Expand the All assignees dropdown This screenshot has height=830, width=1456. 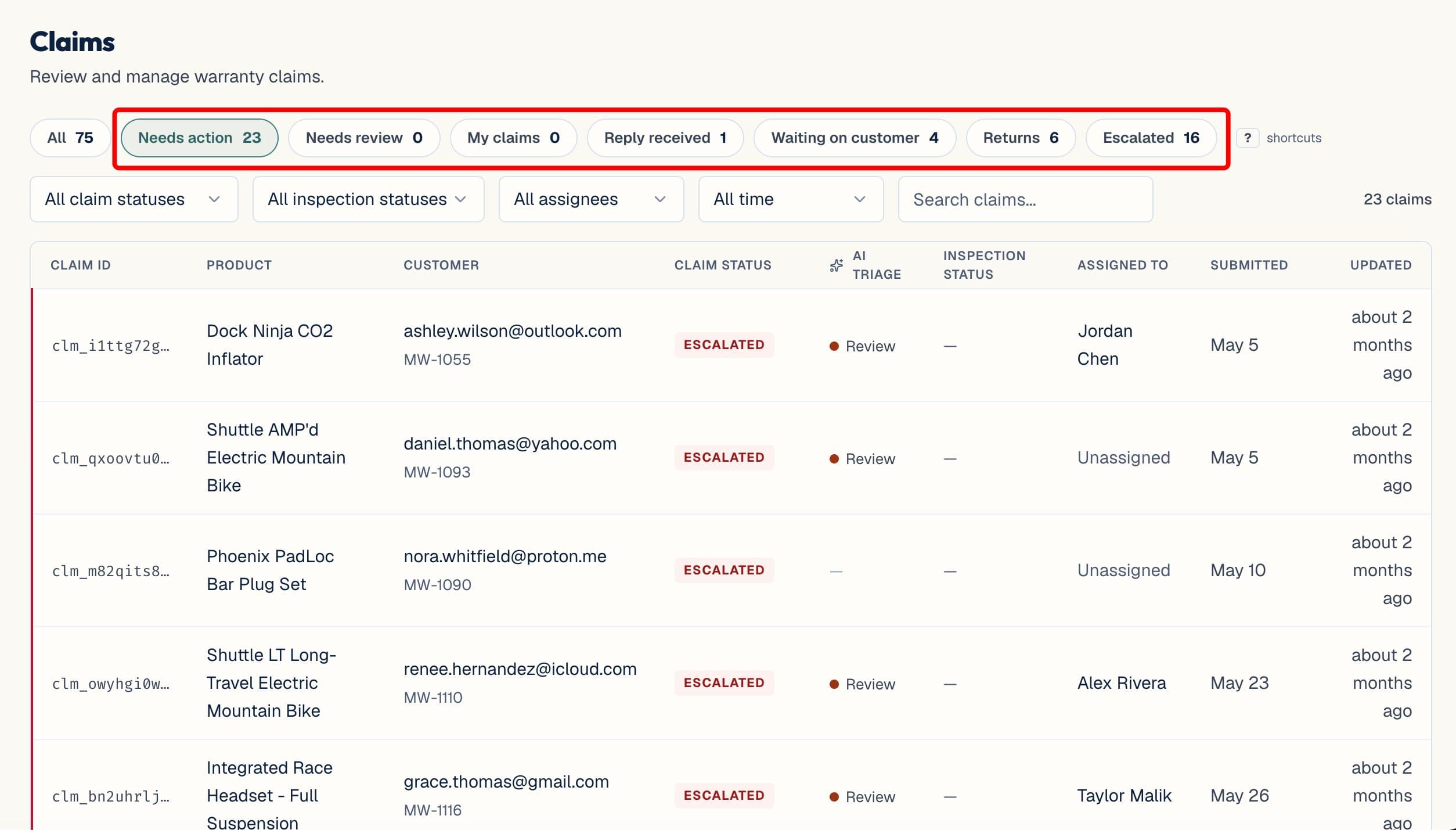tap(591, 199)
